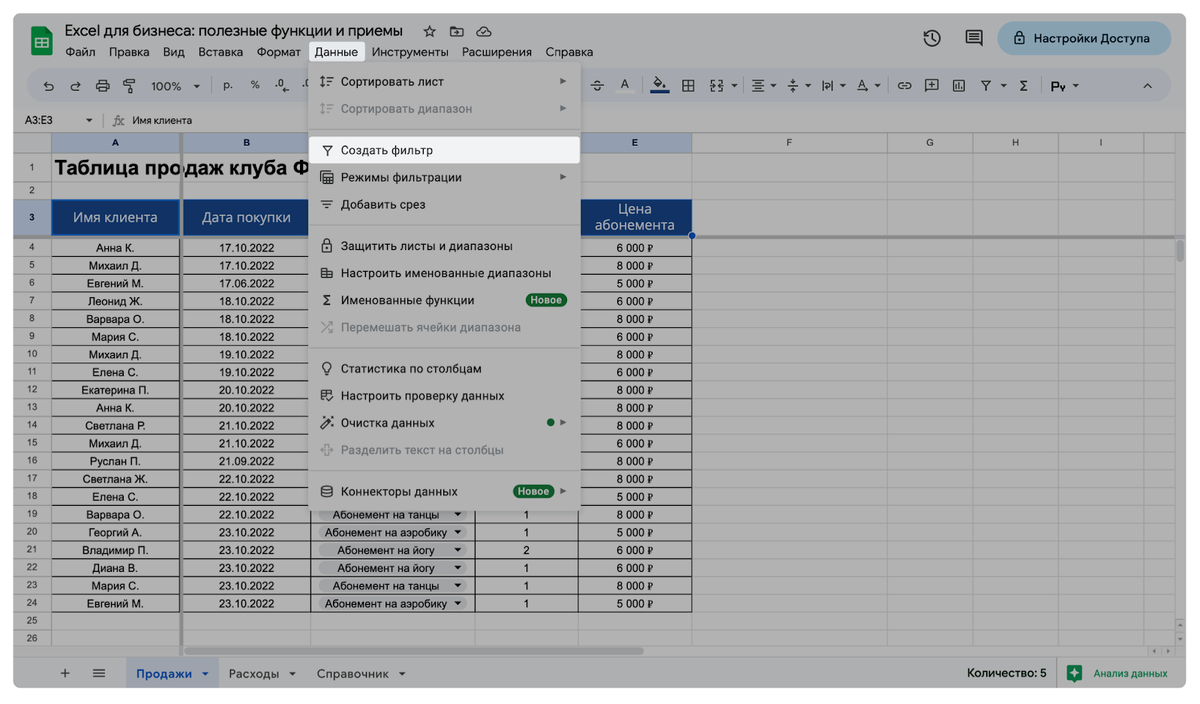Click the decrease decimal places icon

(x=281, y=85)
